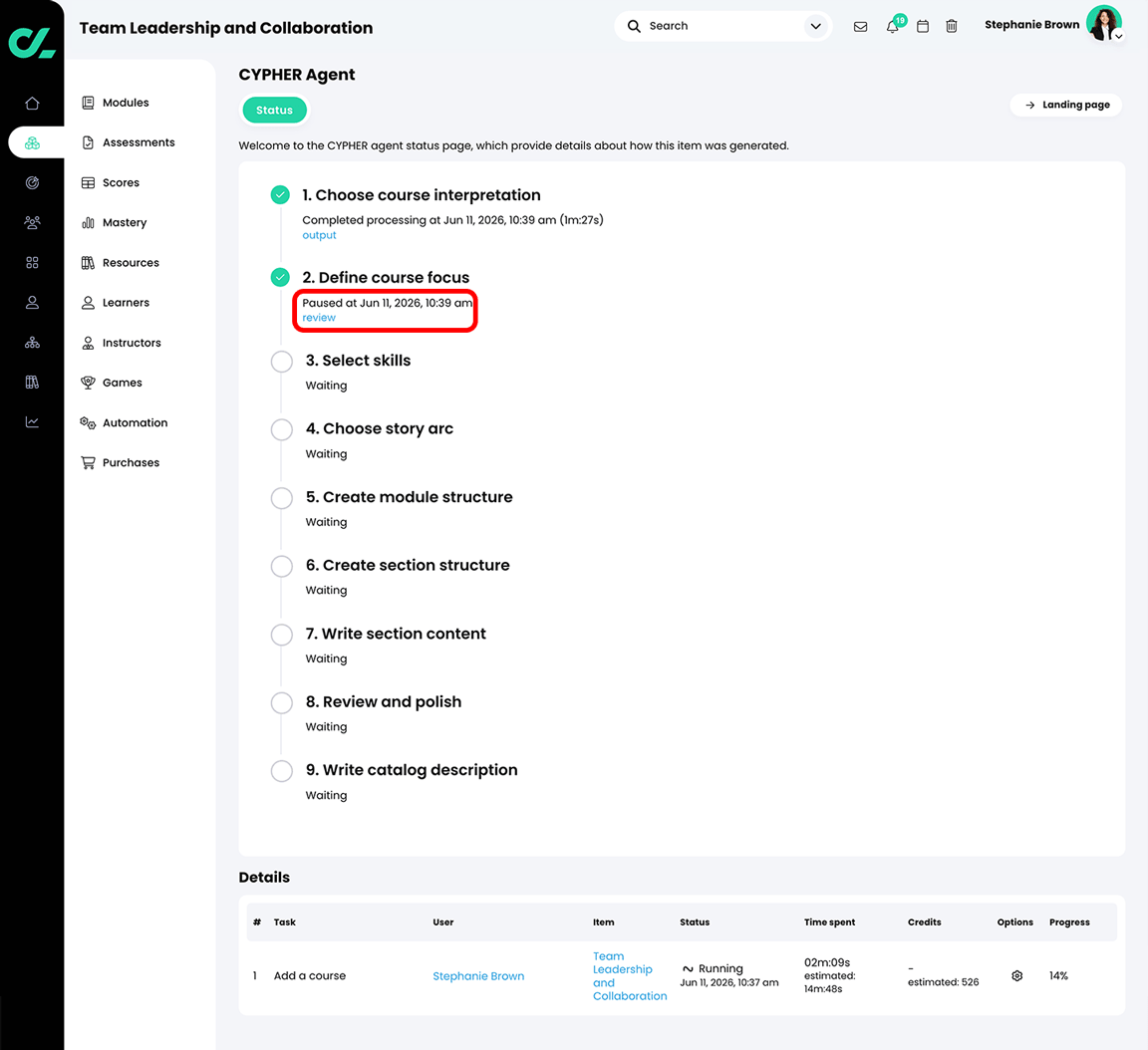Click the Time spent column header
Screen dimensions: 1148x1050
click(x=829, y=922)
